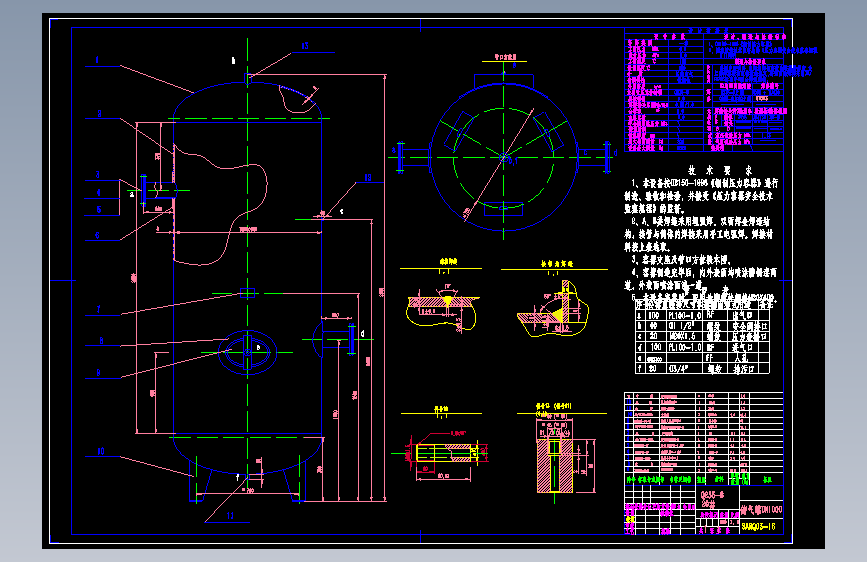867x562 pixels.
Task: Click the SARQ03-16 drawing number
Action: [x=758, y=527]
